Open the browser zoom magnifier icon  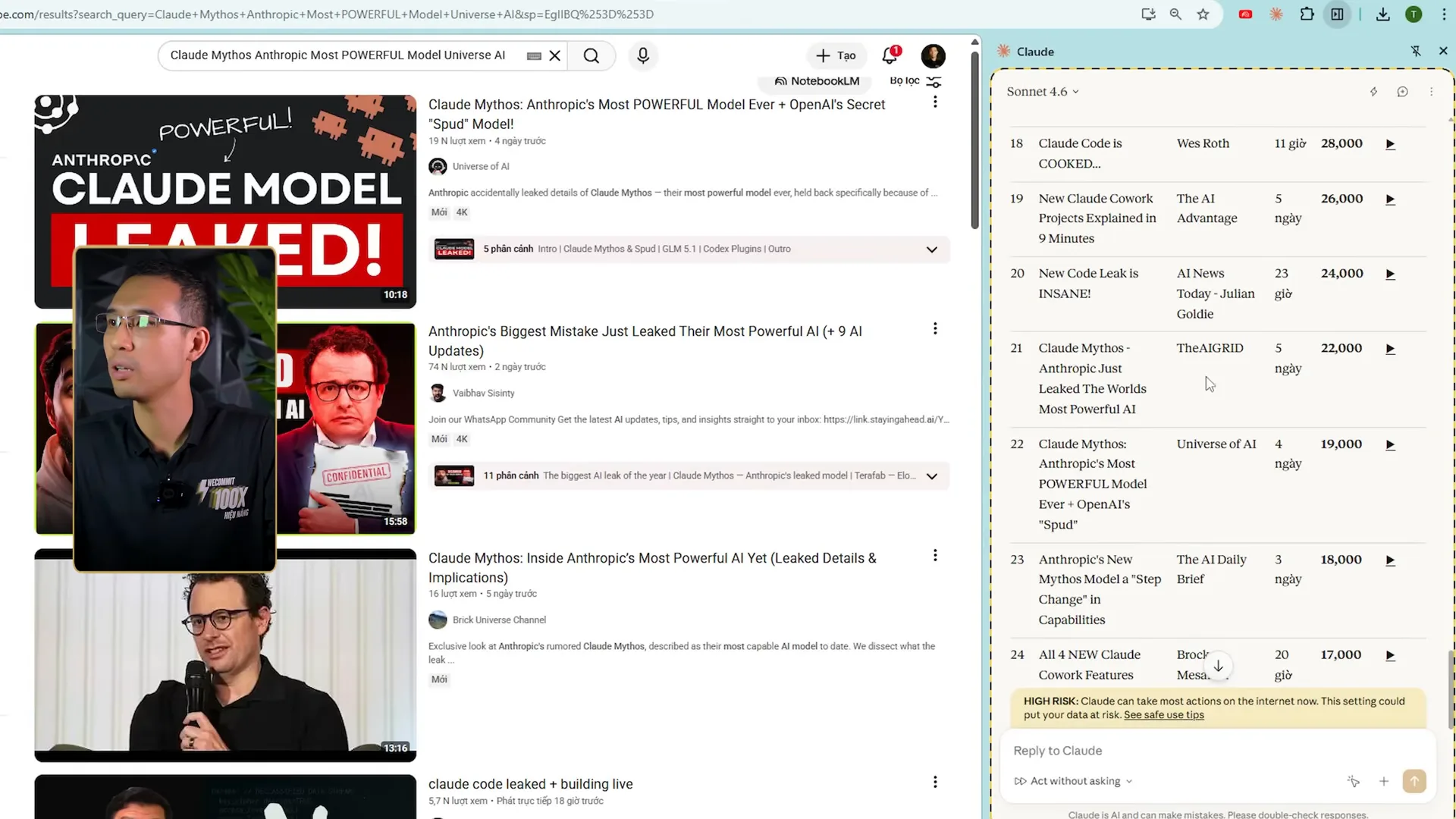tap(1175, 14)
